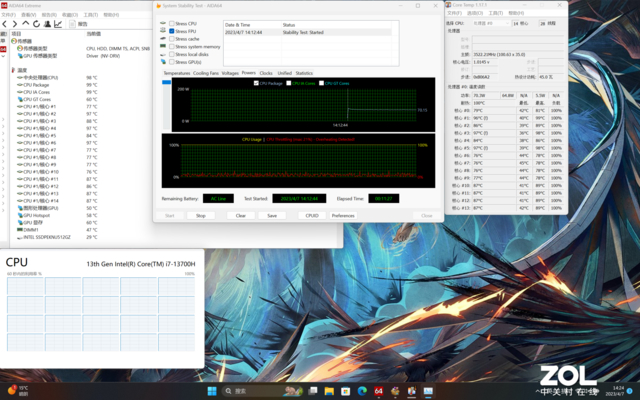640x400 pixels.
Task: Switch to the Temperatures tab
Action: click(x=177, y=73)
